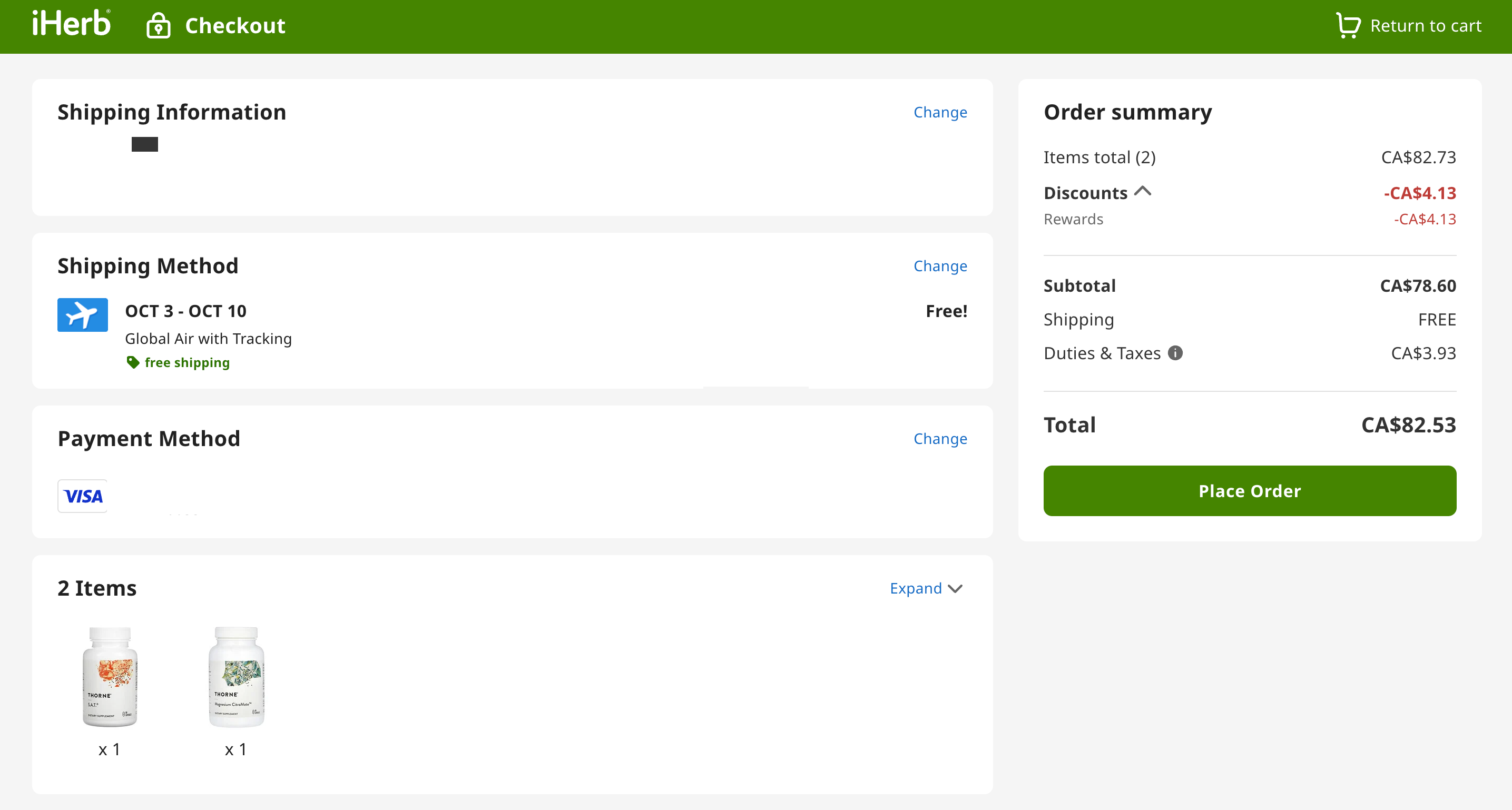Open the Thorne S.A.T. product thumbnail
The height and width of the screenshot is (810, 1512).
(x=110, y=676)
